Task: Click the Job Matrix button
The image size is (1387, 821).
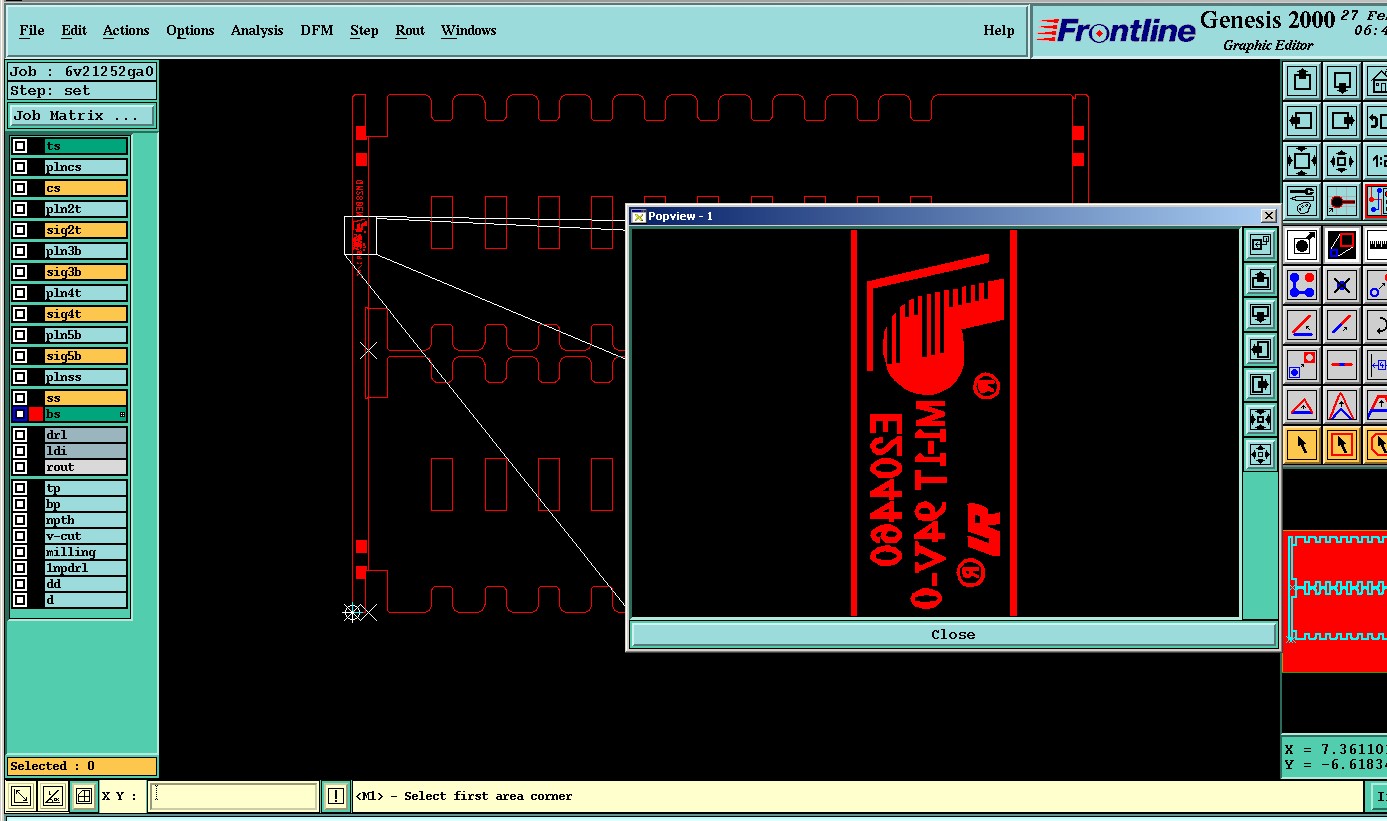Action: (81, 116)
